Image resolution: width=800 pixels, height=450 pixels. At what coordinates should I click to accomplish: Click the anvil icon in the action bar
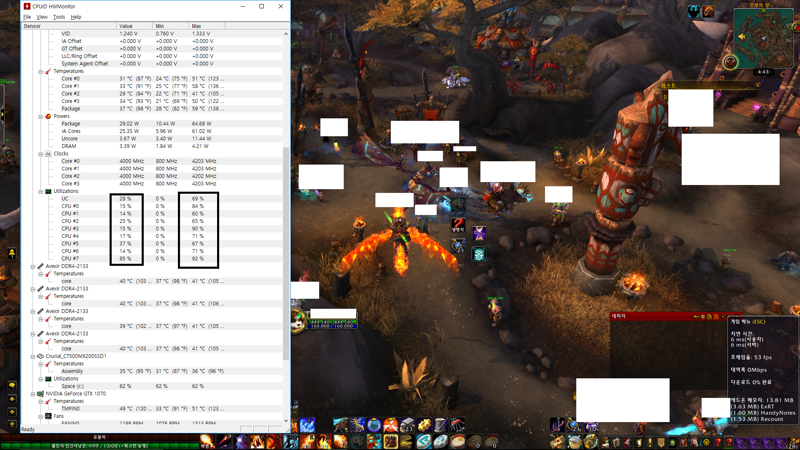(x=407, y=424)
